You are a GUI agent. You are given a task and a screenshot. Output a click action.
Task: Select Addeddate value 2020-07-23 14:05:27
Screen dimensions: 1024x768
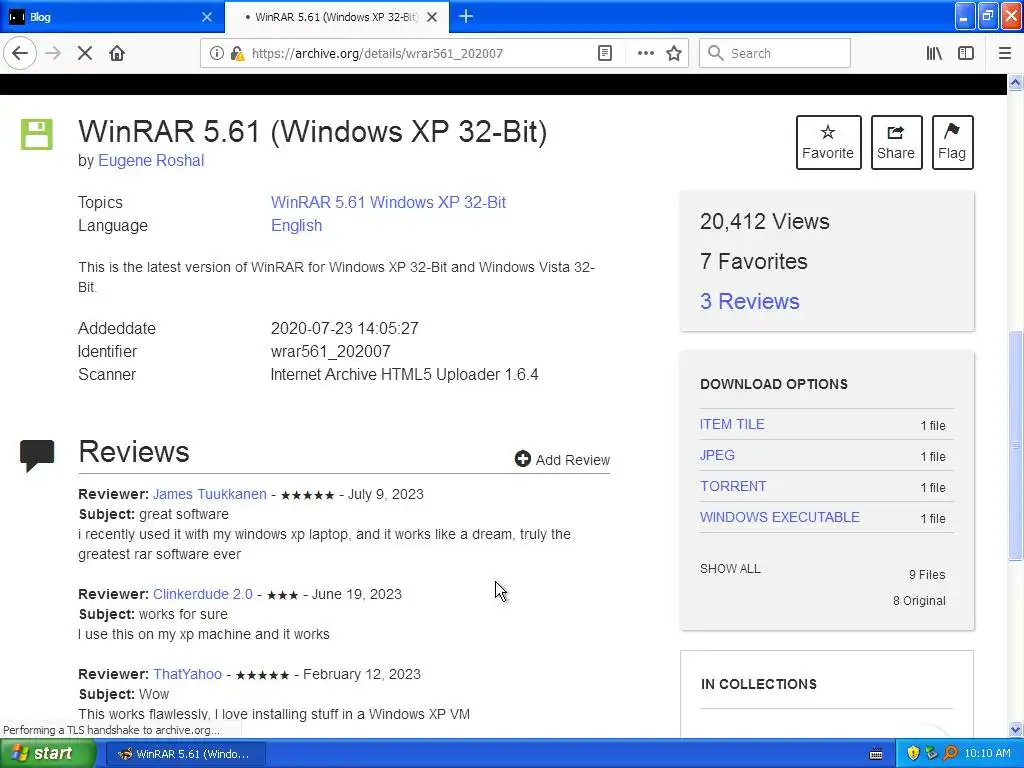(345, 328)
